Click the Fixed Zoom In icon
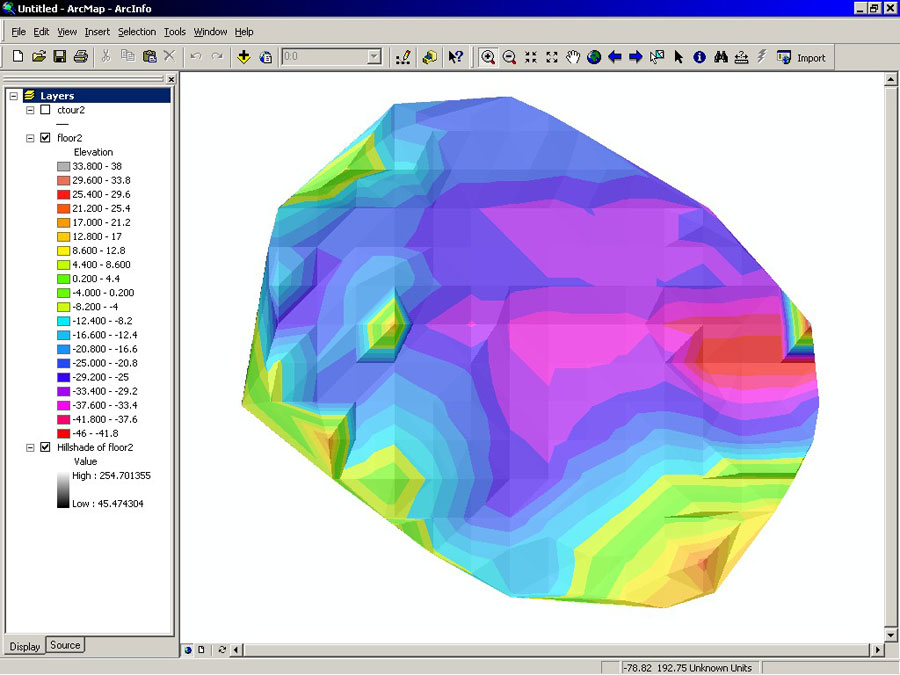The height and width of the screenshot is (675, 900). click(x=530, y=57)
